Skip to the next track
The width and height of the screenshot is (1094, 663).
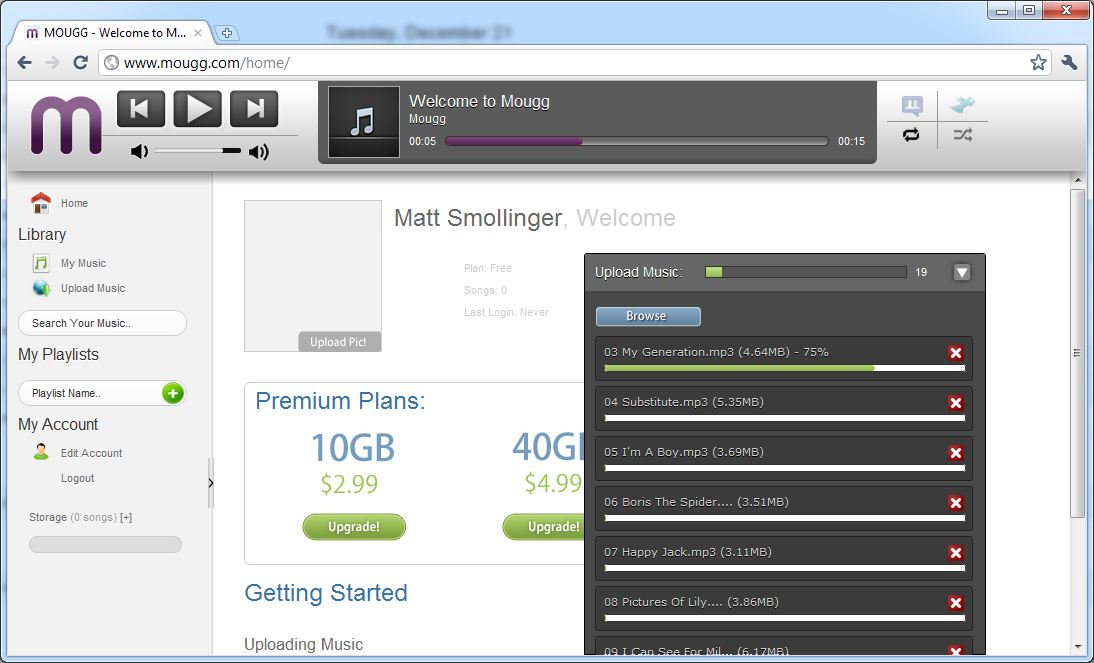tap(254, 108)
